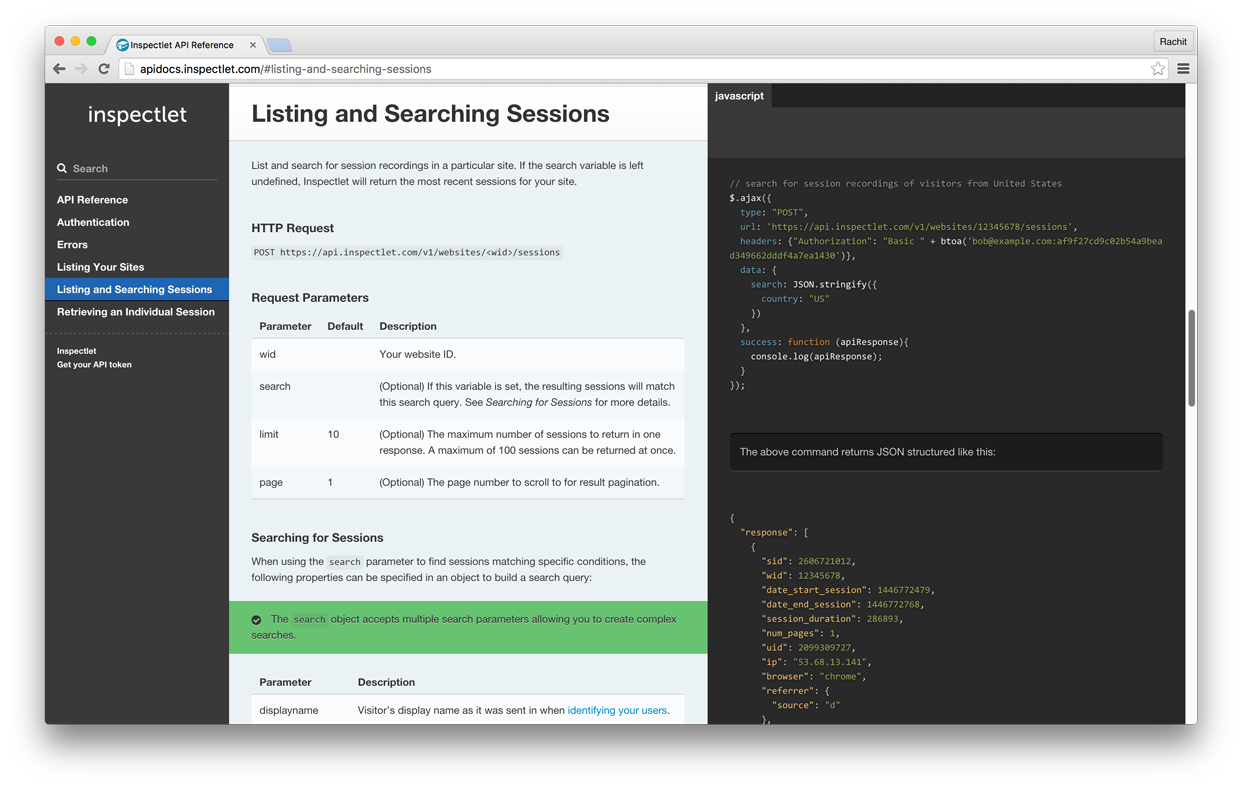Click the POST sessions endpoint code line
Viewport: 1242px width, 788px height.
pyautogui.click(x=407, y=252)
